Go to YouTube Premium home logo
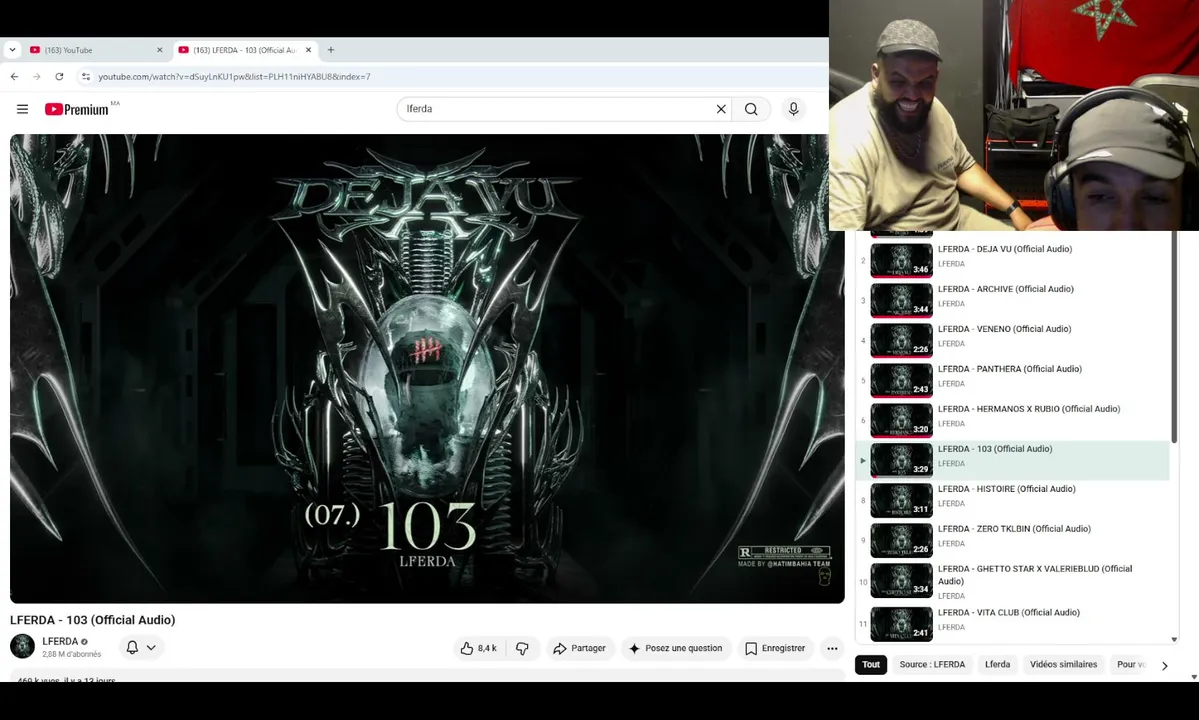1199x720 pixels. (76, 109)
